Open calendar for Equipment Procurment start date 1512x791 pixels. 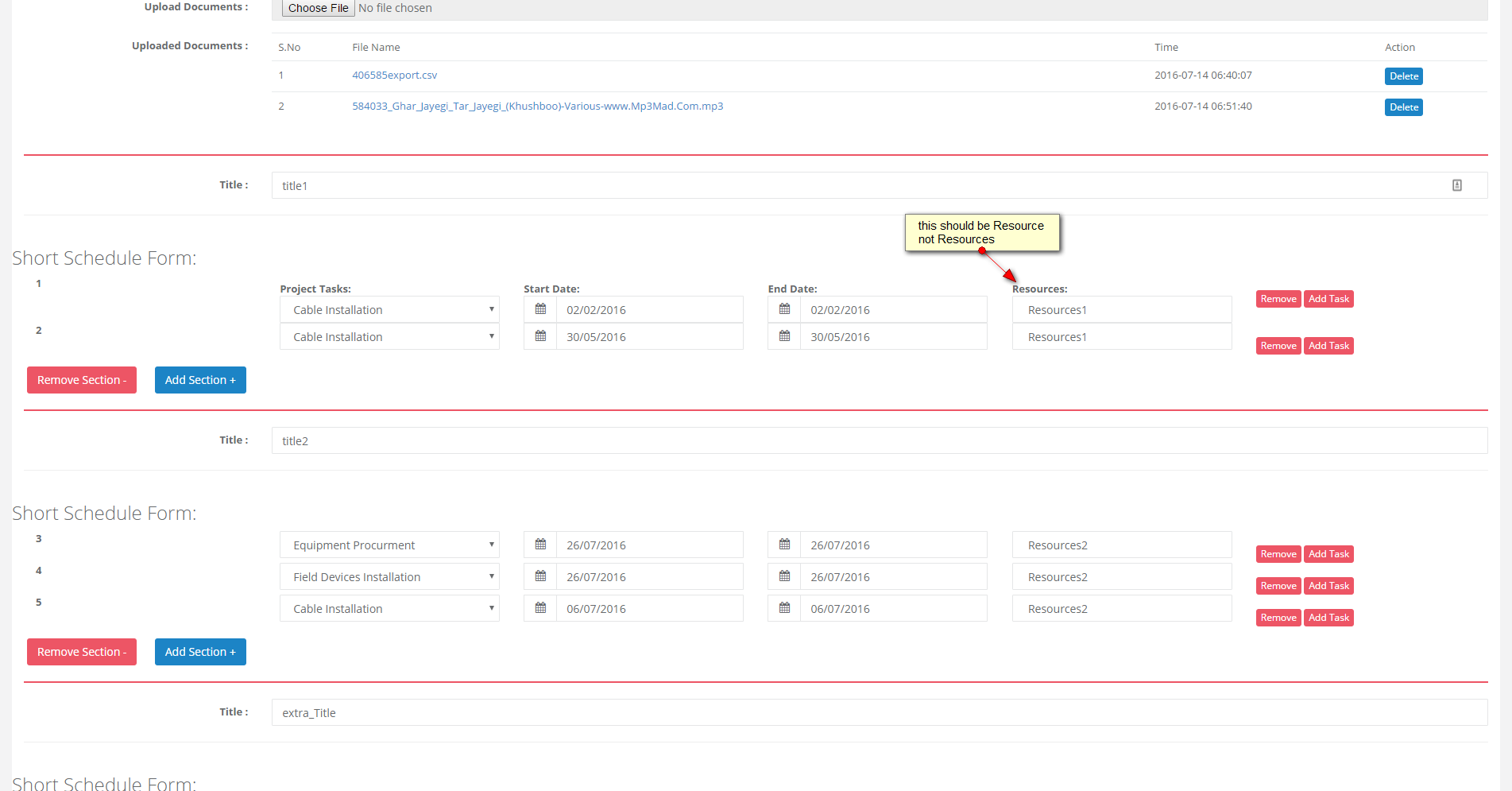tap(540, 545)
